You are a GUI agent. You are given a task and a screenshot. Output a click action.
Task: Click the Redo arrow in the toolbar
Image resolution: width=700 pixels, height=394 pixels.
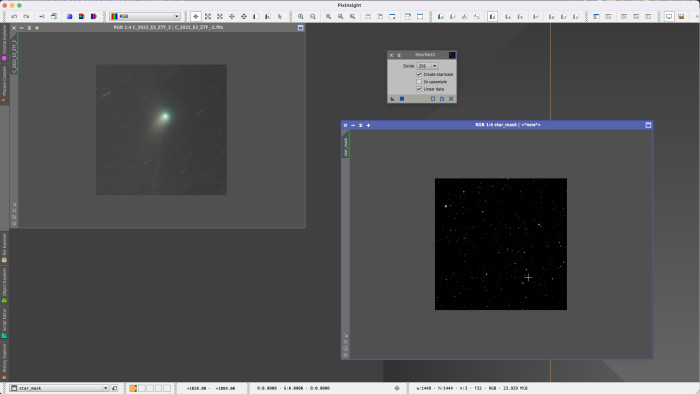26,17
